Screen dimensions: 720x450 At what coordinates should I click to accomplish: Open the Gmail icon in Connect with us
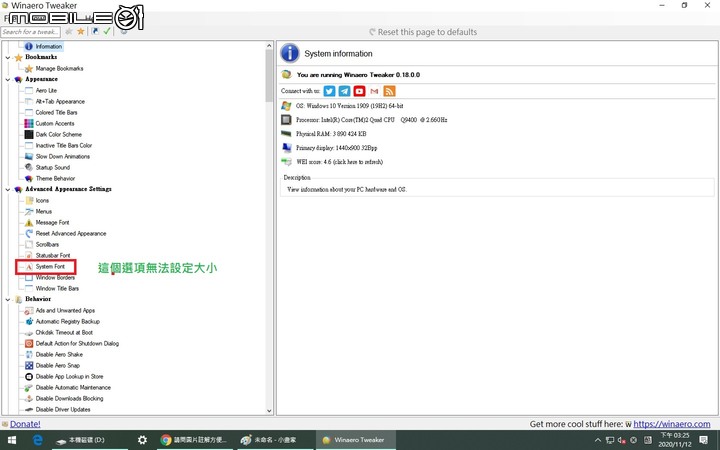(x=374, y=91)
